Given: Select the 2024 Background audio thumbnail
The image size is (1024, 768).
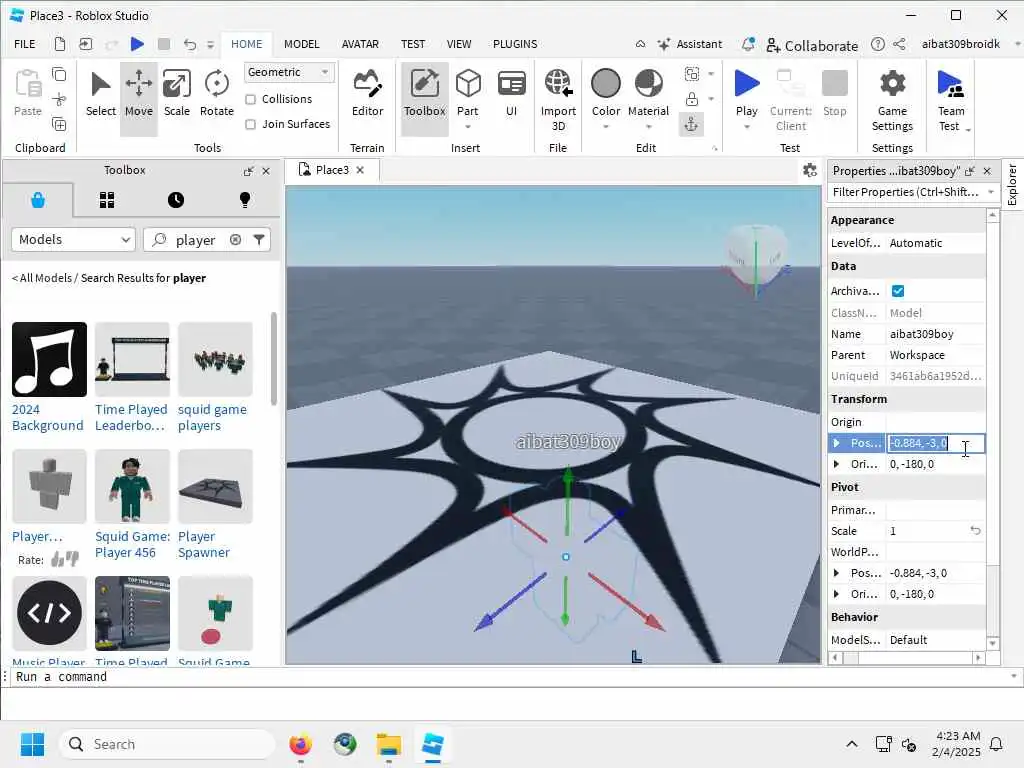Looking at the screenshot, I should click(49, 359).
